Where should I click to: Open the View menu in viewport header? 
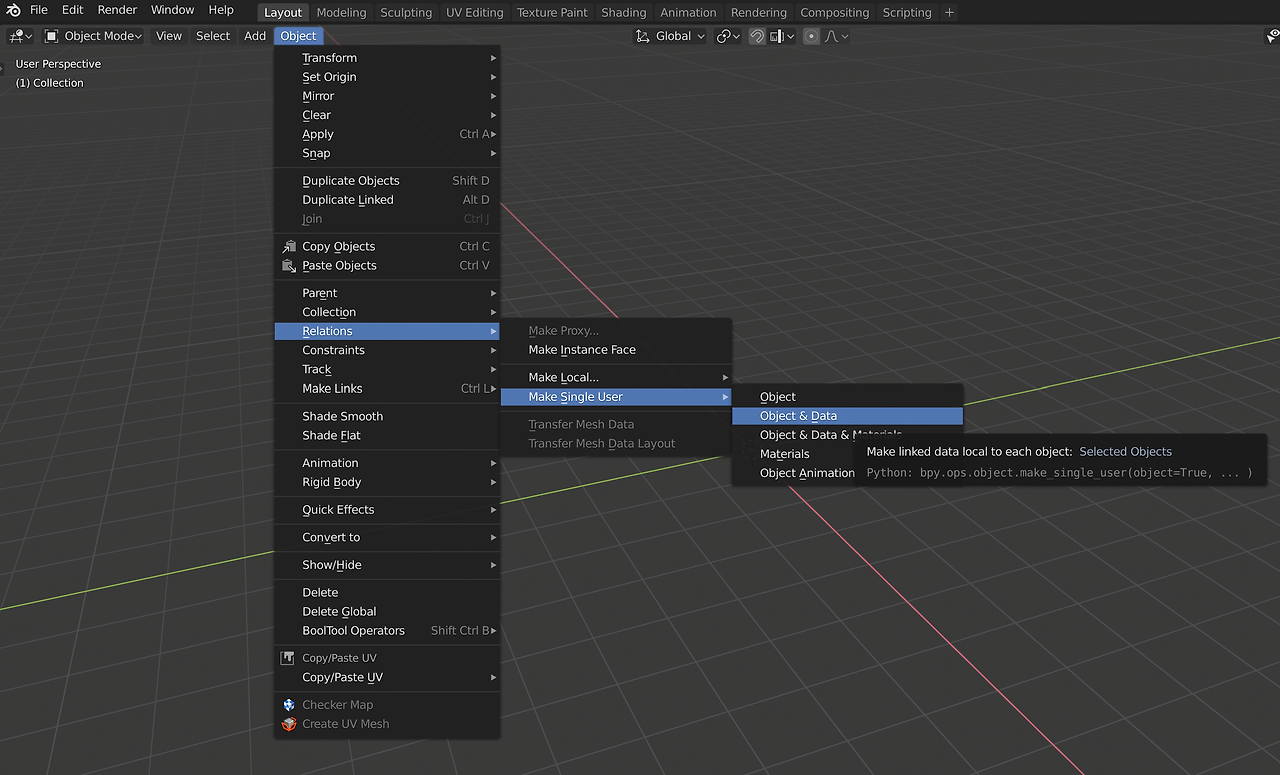pyautogui.click(x=169, y=36)
